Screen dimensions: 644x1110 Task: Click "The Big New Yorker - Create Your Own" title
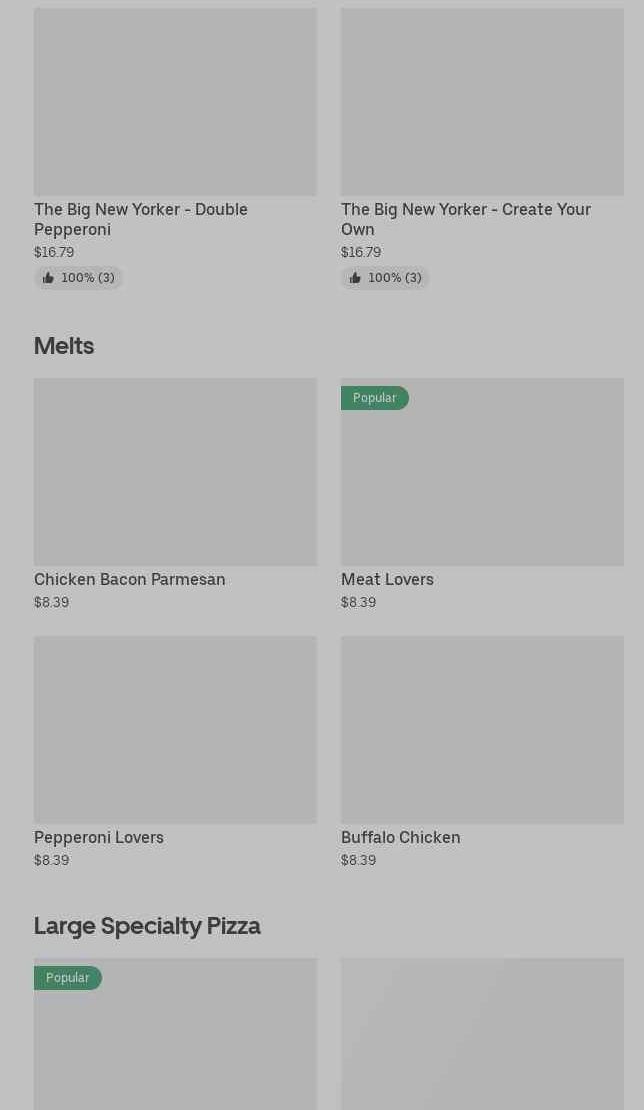pos(465,219)
